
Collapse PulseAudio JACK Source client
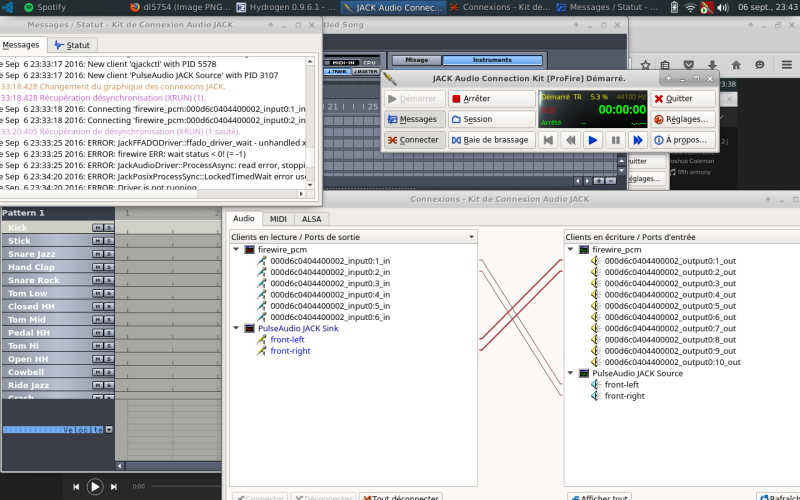click(571, 373)
